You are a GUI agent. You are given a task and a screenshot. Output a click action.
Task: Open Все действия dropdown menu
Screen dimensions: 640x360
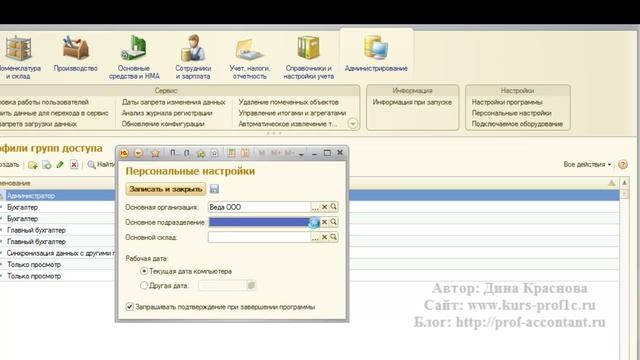587,164
